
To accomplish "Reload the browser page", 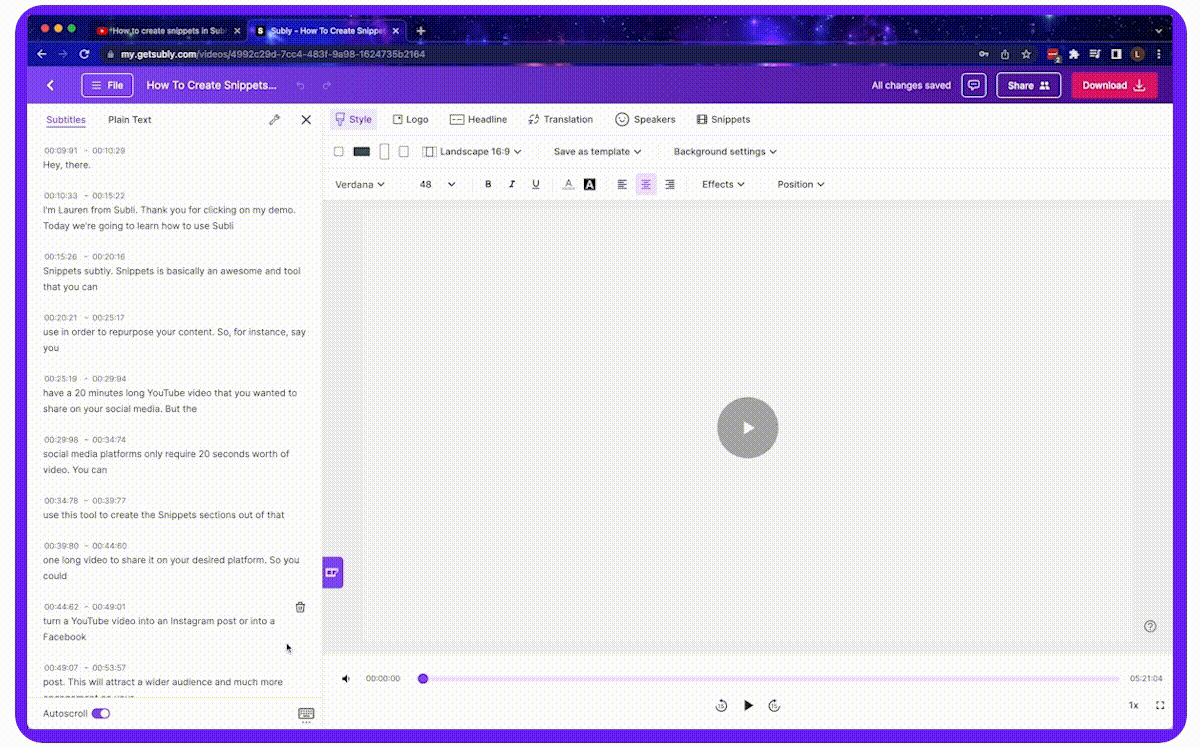I will tap(84, 54).
